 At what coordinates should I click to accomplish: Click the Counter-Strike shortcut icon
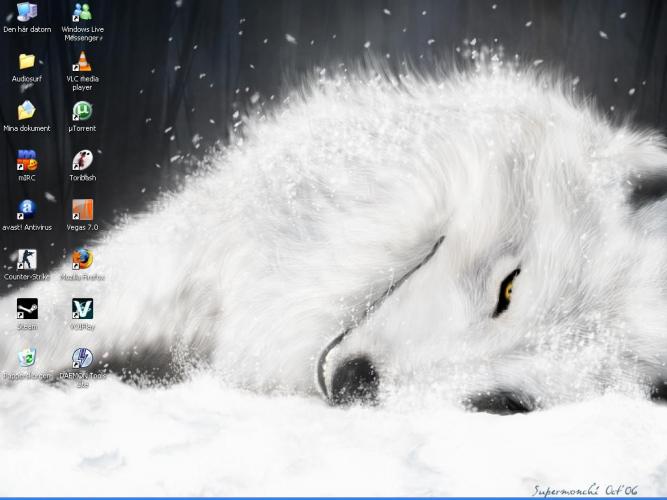click(27, 259)
